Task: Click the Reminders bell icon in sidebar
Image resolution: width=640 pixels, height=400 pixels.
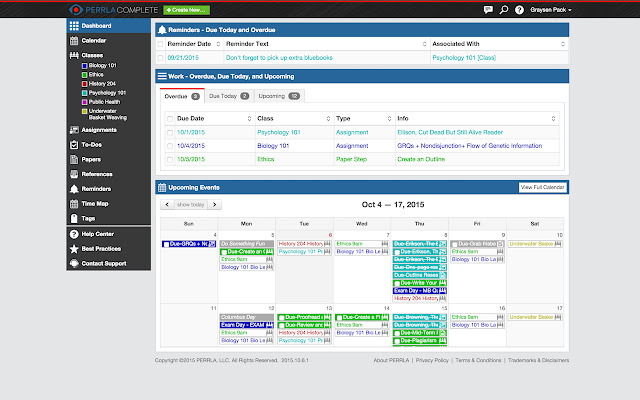Action: pos(74,188)
